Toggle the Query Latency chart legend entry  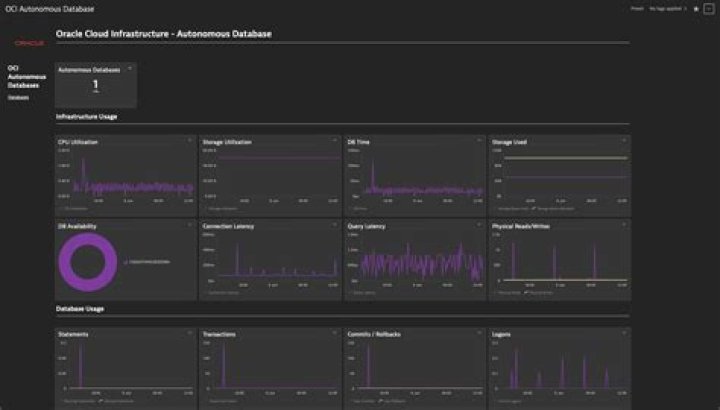pos(362,293)
